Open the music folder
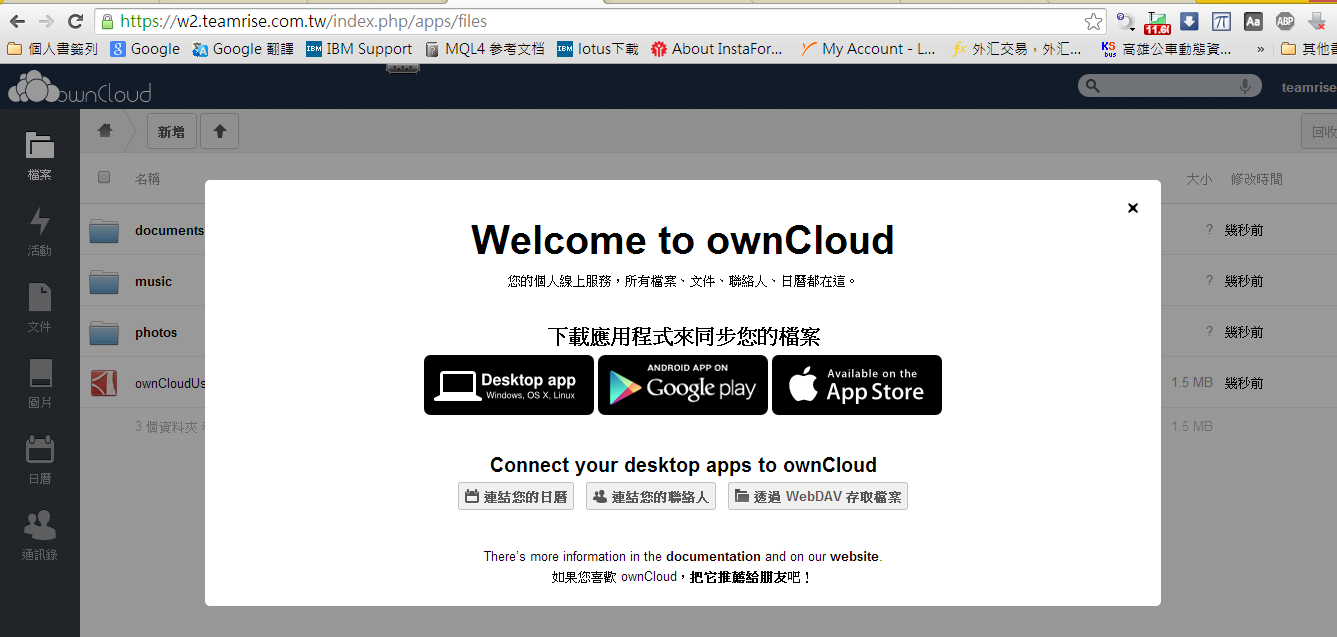The image size is (1337, 637). pyautogui.click(x=153, y=281)
